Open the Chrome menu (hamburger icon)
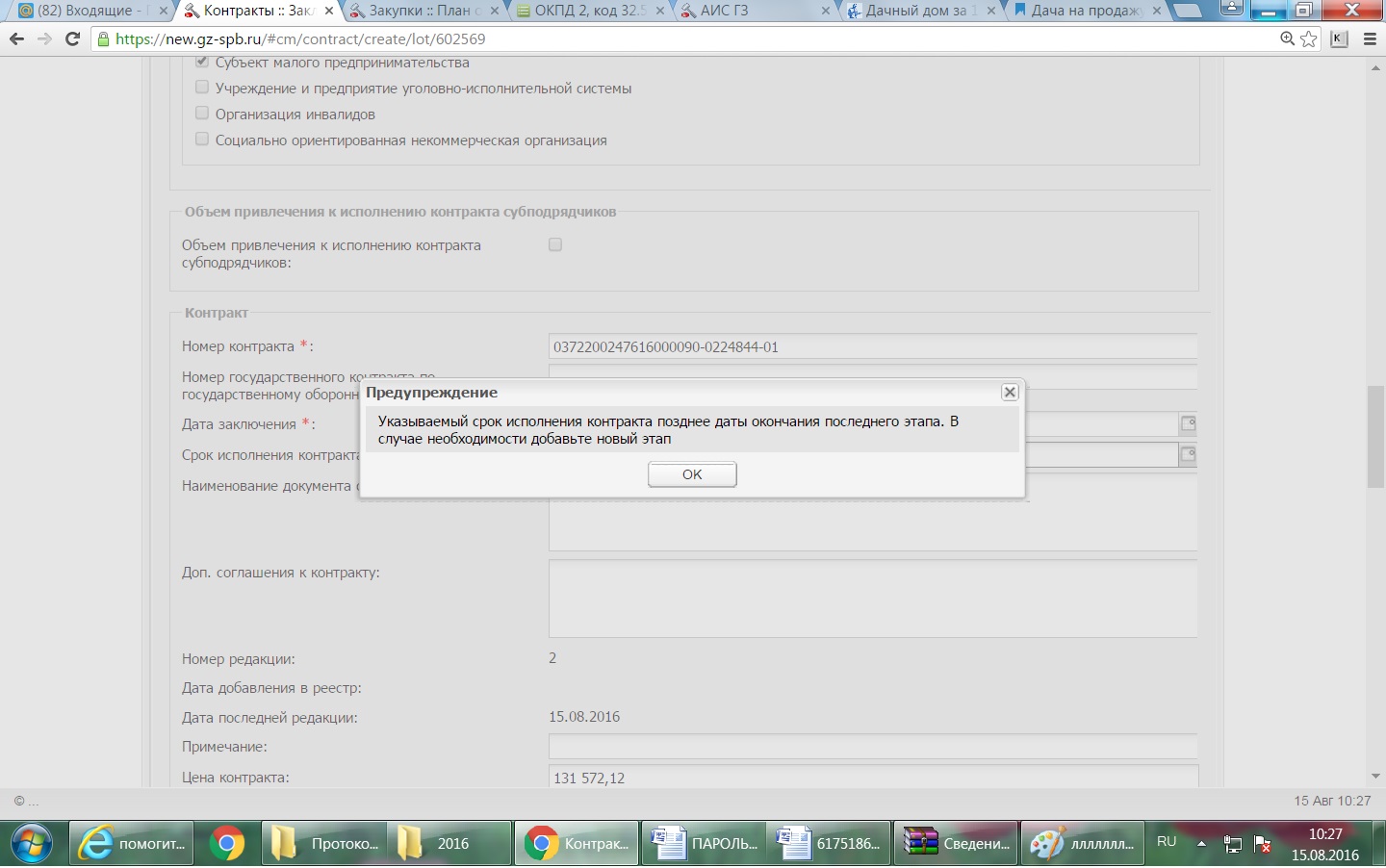 point(1371,38)
